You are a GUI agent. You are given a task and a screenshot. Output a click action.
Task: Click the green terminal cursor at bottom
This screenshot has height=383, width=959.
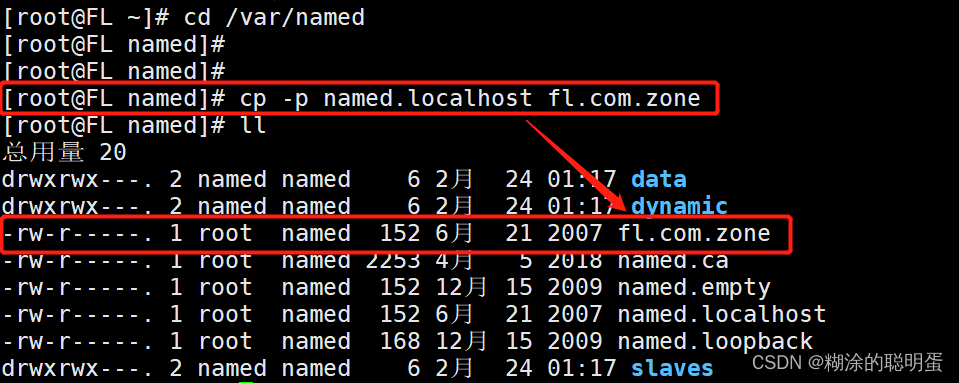(x=245, y=381)
